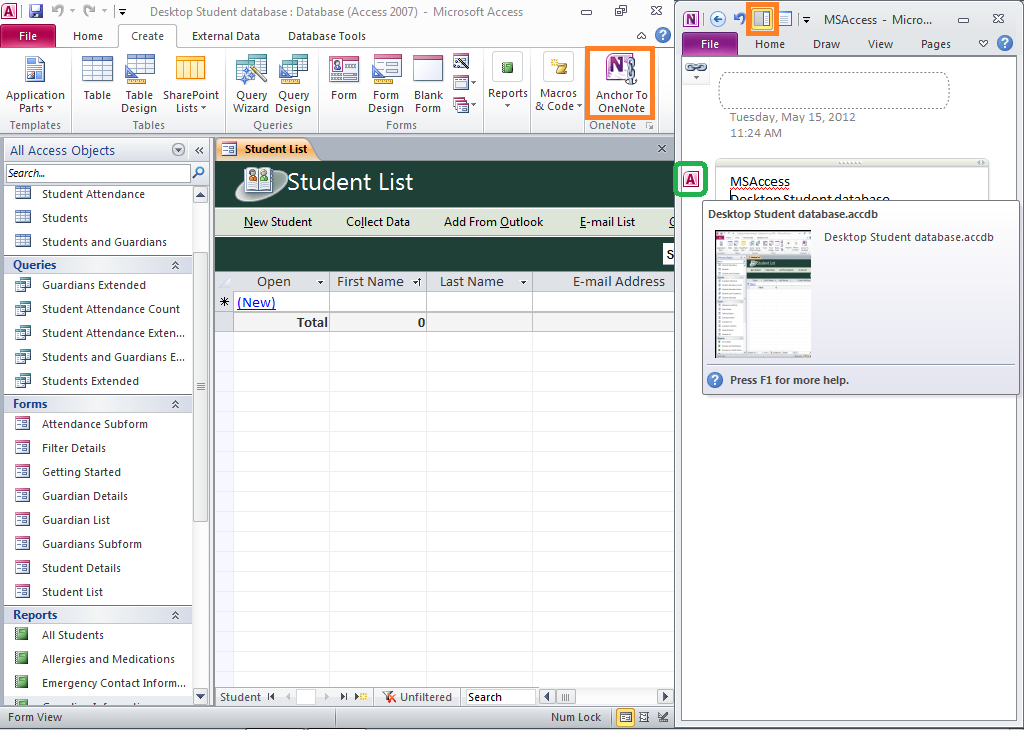Collapse the Reports group in navigation pane
Viewport: 1024px width, 730px height.
coord(175,615)
